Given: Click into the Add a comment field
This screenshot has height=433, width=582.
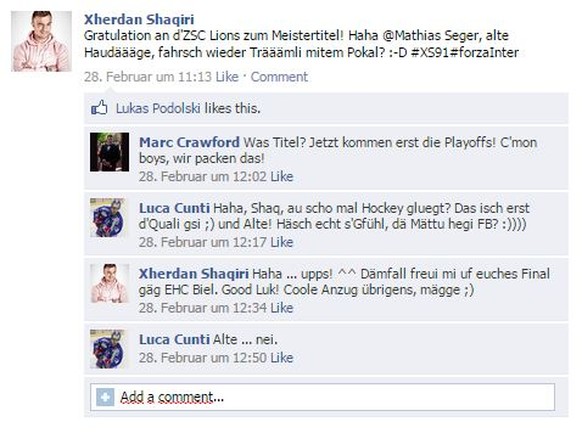Looking at the screenshot, I should point(323,397).
